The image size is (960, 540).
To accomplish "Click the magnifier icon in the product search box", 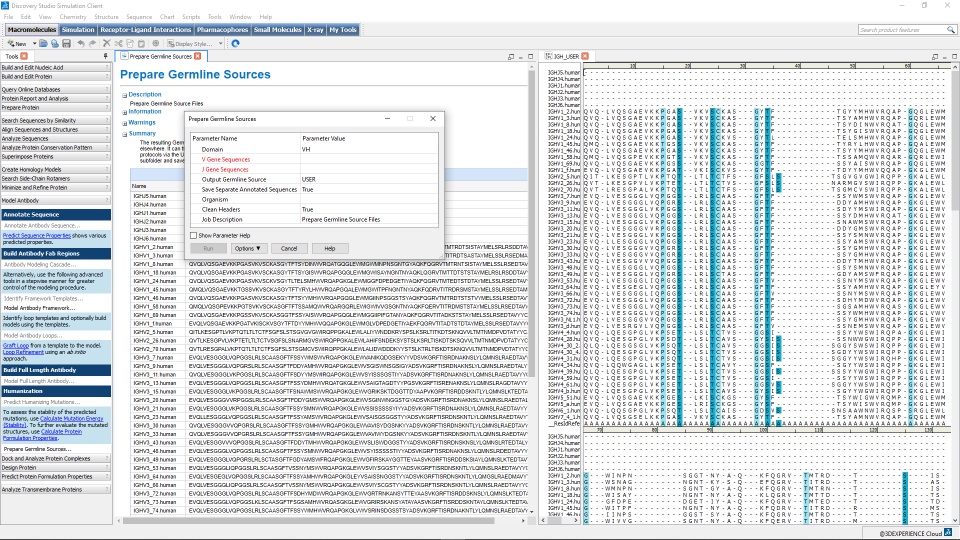I will [x=951, y=29].
